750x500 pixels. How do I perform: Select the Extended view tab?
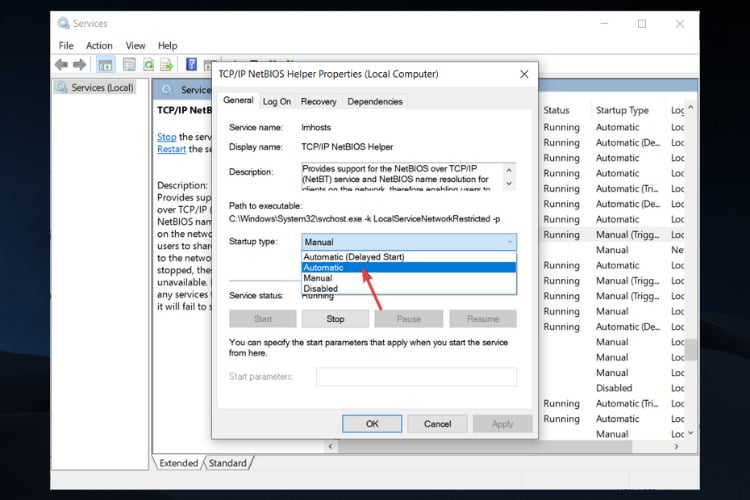(x=178, y=463)
